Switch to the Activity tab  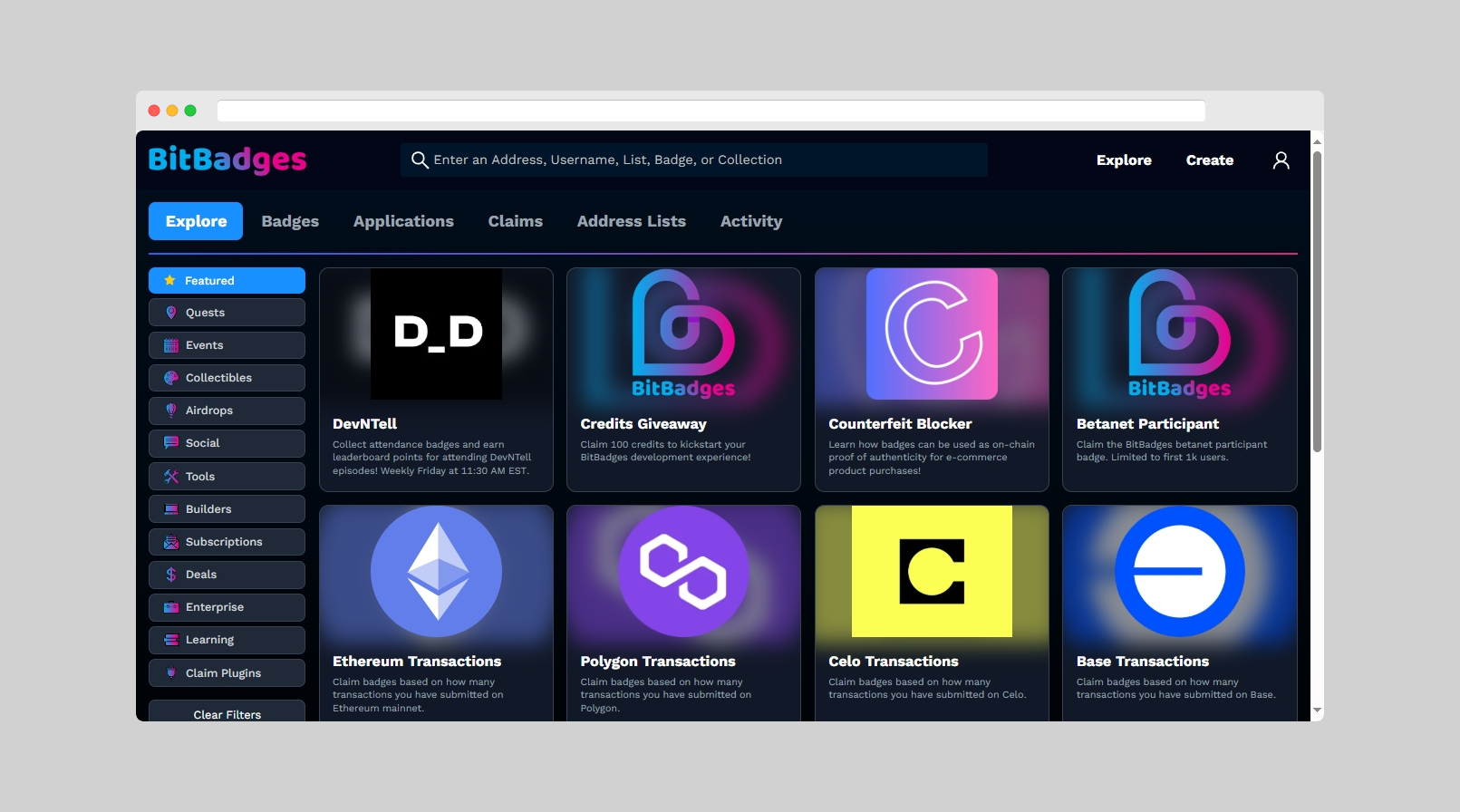pyautogui.click(x=751, y=221)
